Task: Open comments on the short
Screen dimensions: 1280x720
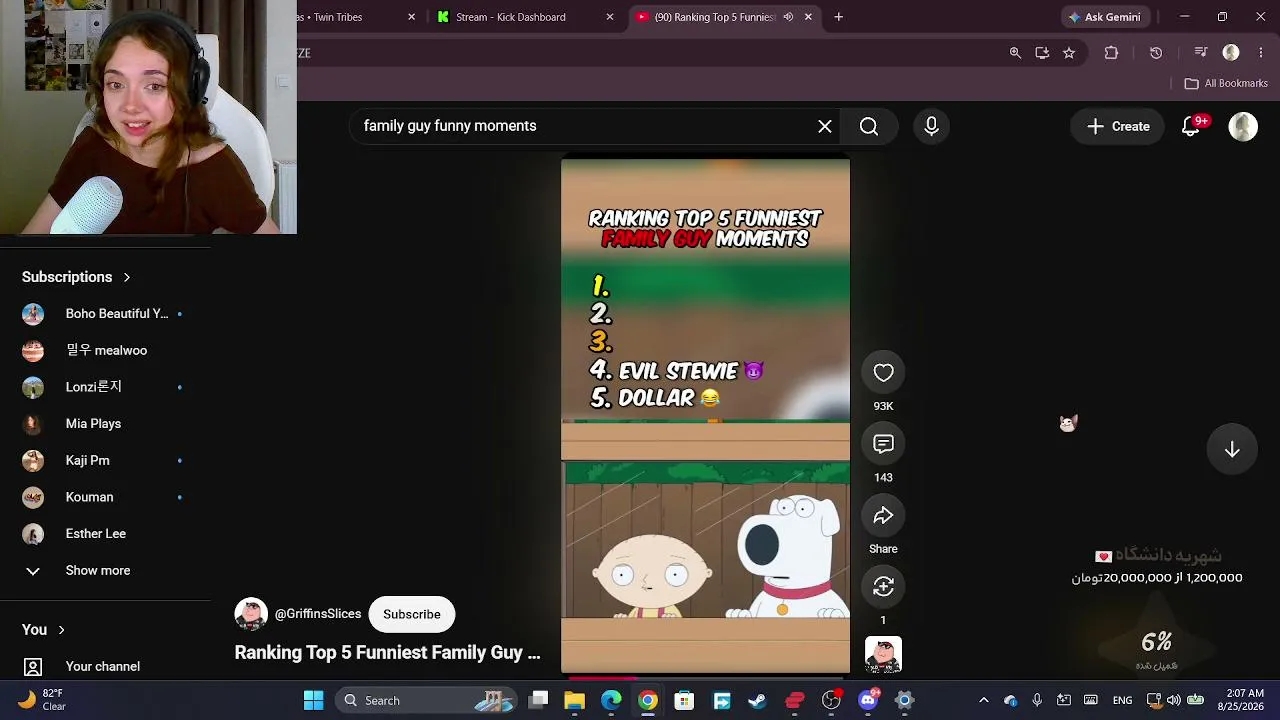Action: [x=883, y=444]
